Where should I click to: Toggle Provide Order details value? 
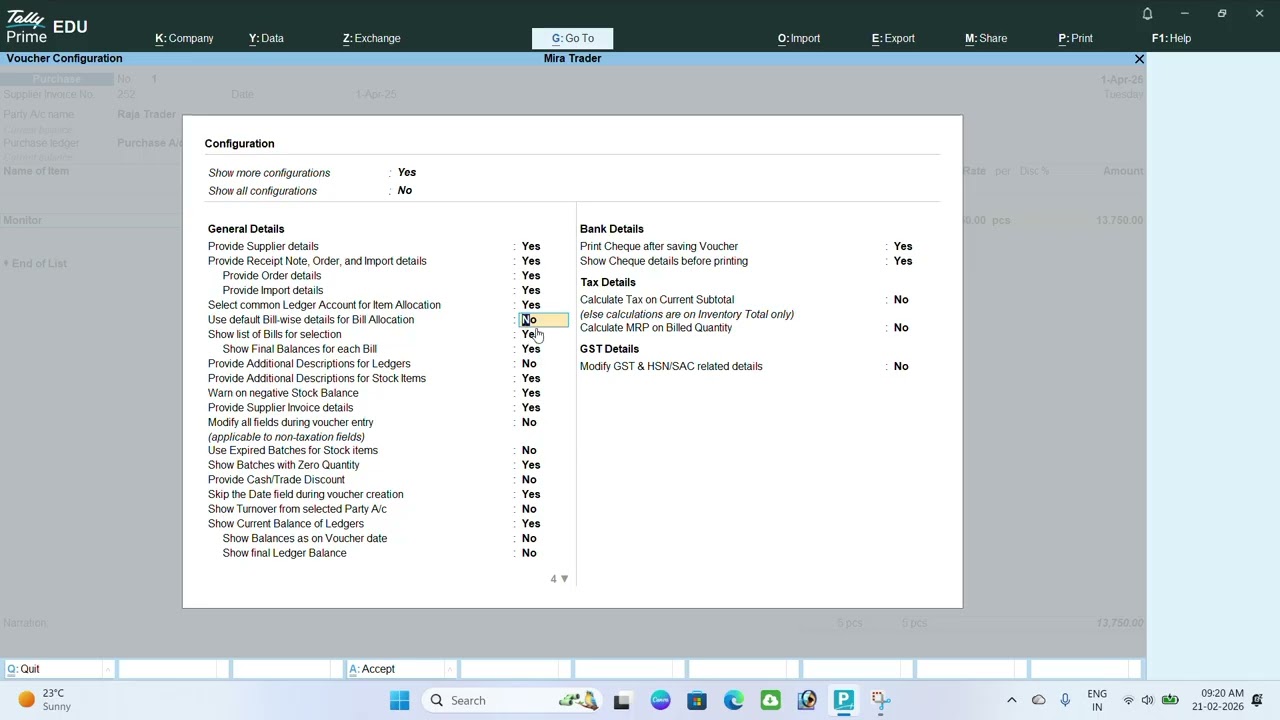(x=531, y=275)
